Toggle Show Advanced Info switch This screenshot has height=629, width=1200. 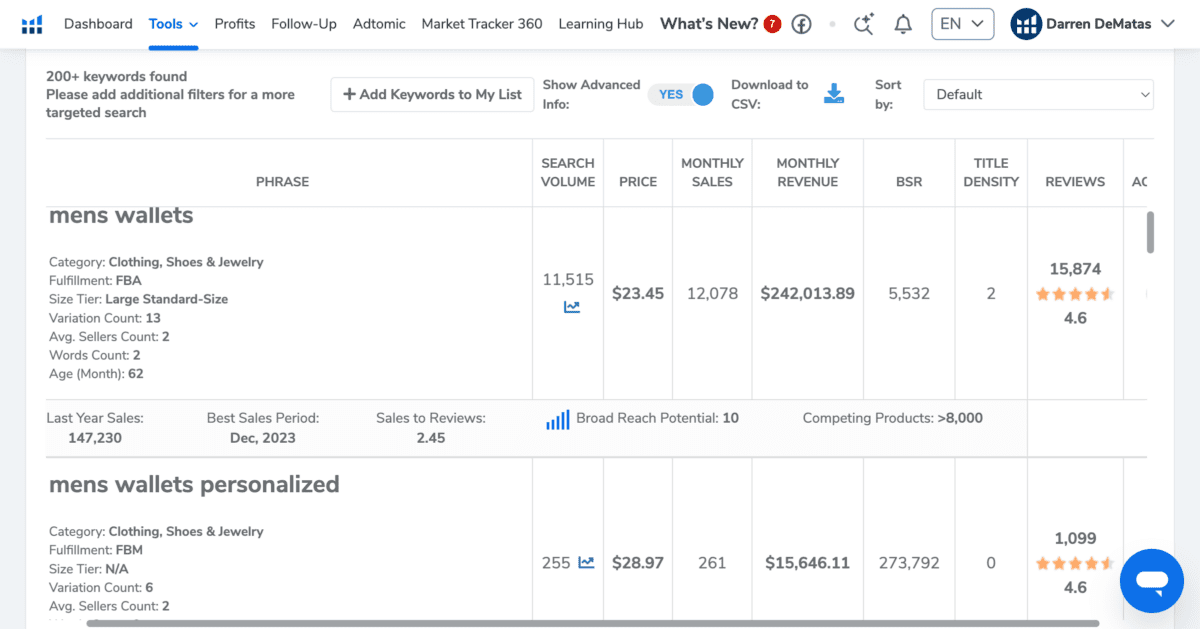(x=682, y=94)
